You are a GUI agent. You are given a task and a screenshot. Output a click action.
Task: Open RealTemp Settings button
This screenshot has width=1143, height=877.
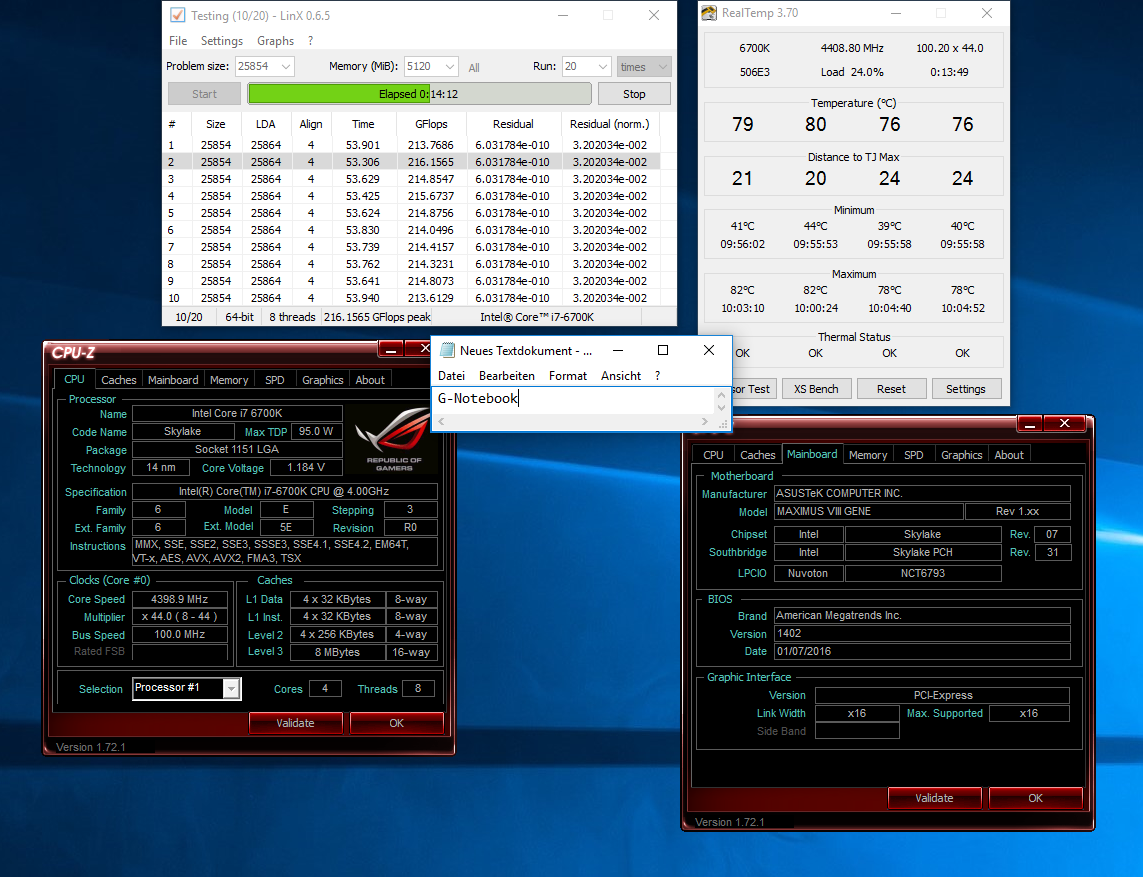coord(965,389)
